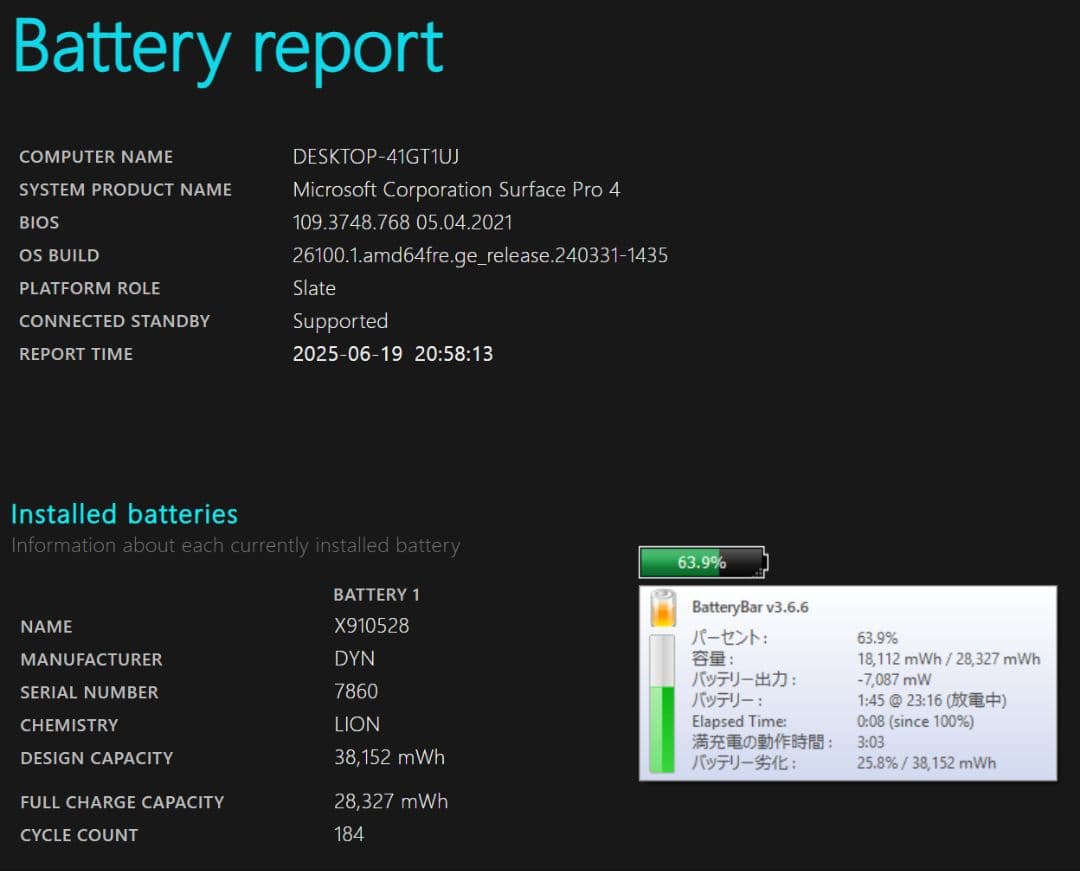The height and width of the screenshot is (871, 1080).
Task: Click the BatteryBar 63.9% battery gauge
Action: [x=703, y=562]
